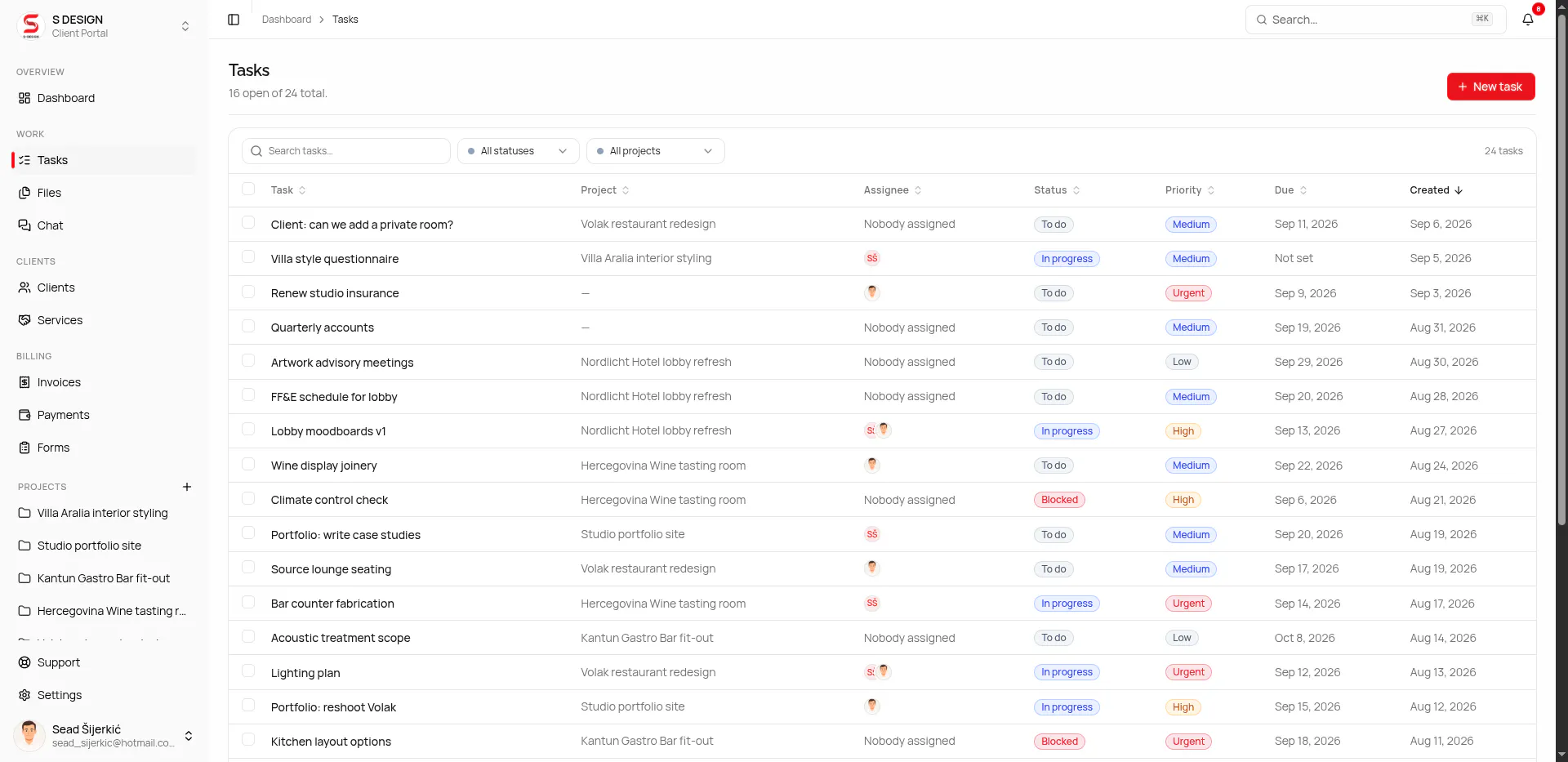The image size is (1568, 762).
Task: Check the Villa style questionnaire row
Action: pos(248,256)
